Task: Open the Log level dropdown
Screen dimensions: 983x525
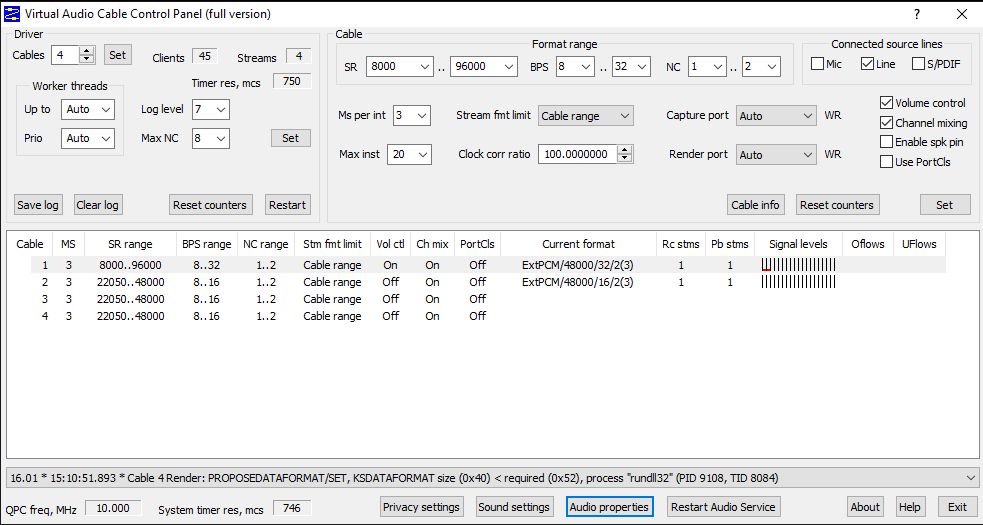Action: click(x=210, y=109)
